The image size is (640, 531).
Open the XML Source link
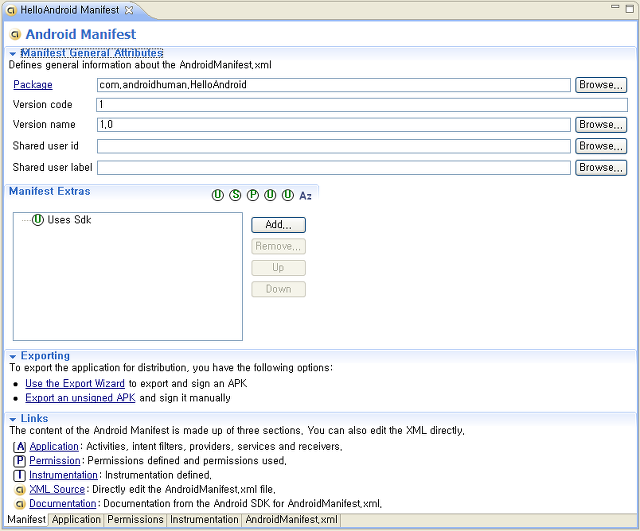coord(57,489)
